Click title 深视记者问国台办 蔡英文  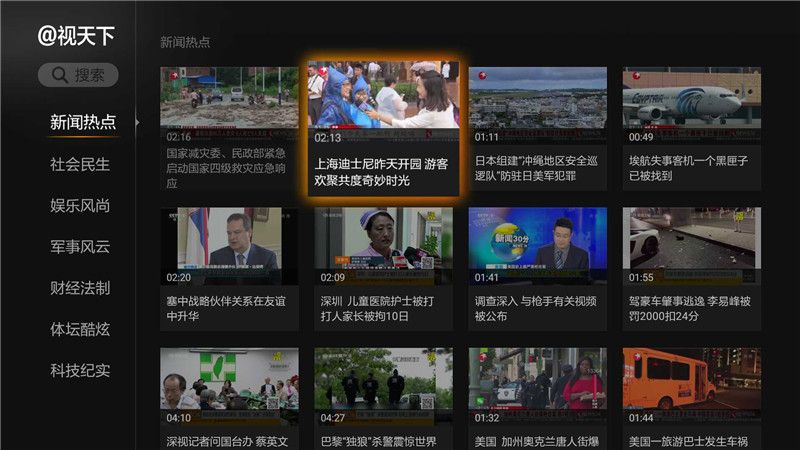tap(227, 441)
